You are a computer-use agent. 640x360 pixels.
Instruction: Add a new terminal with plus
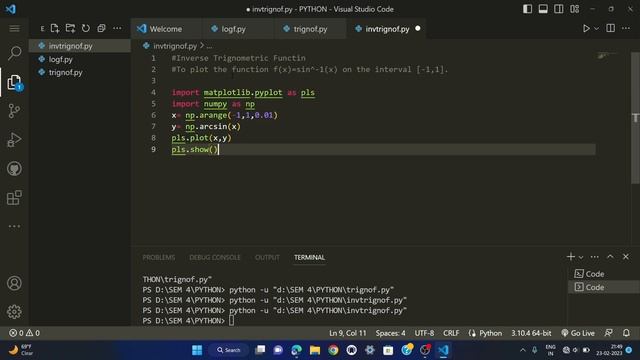(571, 257)
